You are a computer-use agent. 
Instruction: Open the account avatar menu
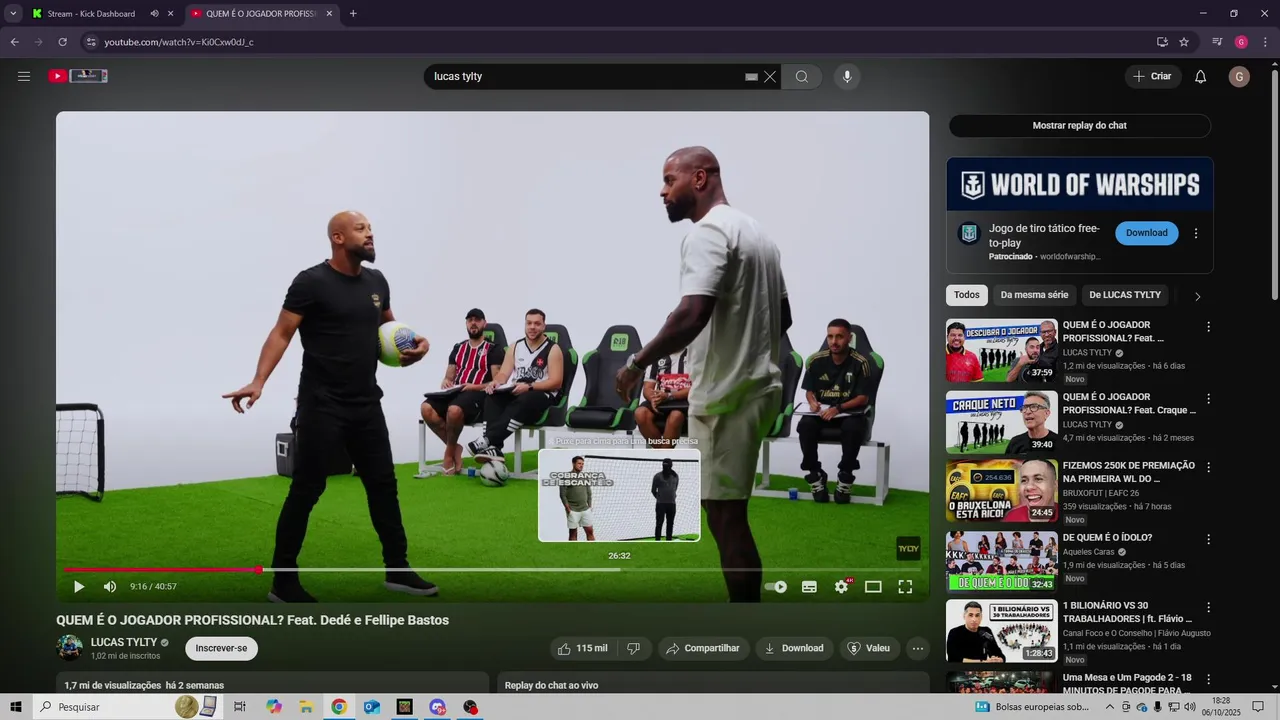(1239, 77)
